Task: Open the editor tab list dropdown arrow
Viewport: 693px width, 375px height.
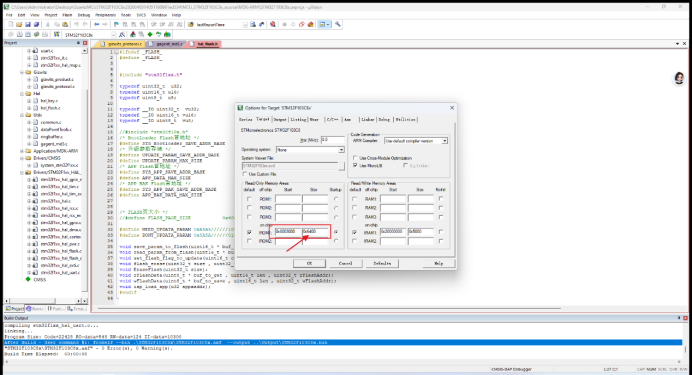Action: tap(678, 44)
